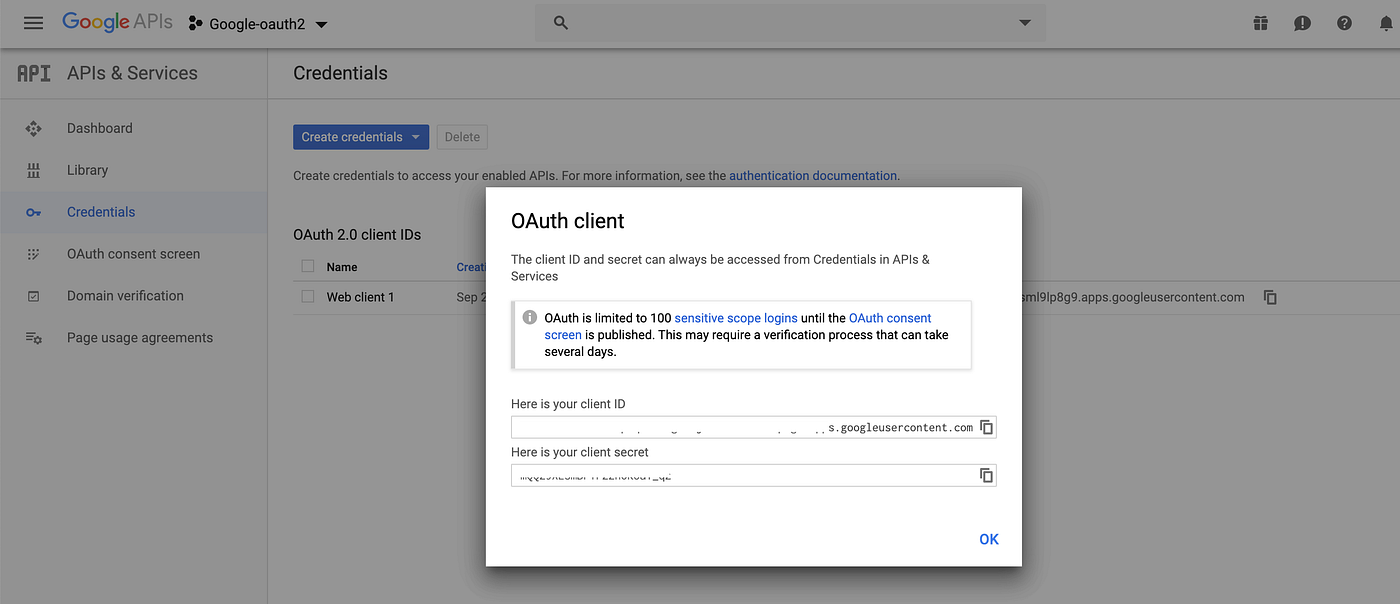Open the notifications bell
Viewport: 1400px width, 604px height.
[x=1386, y=22]
